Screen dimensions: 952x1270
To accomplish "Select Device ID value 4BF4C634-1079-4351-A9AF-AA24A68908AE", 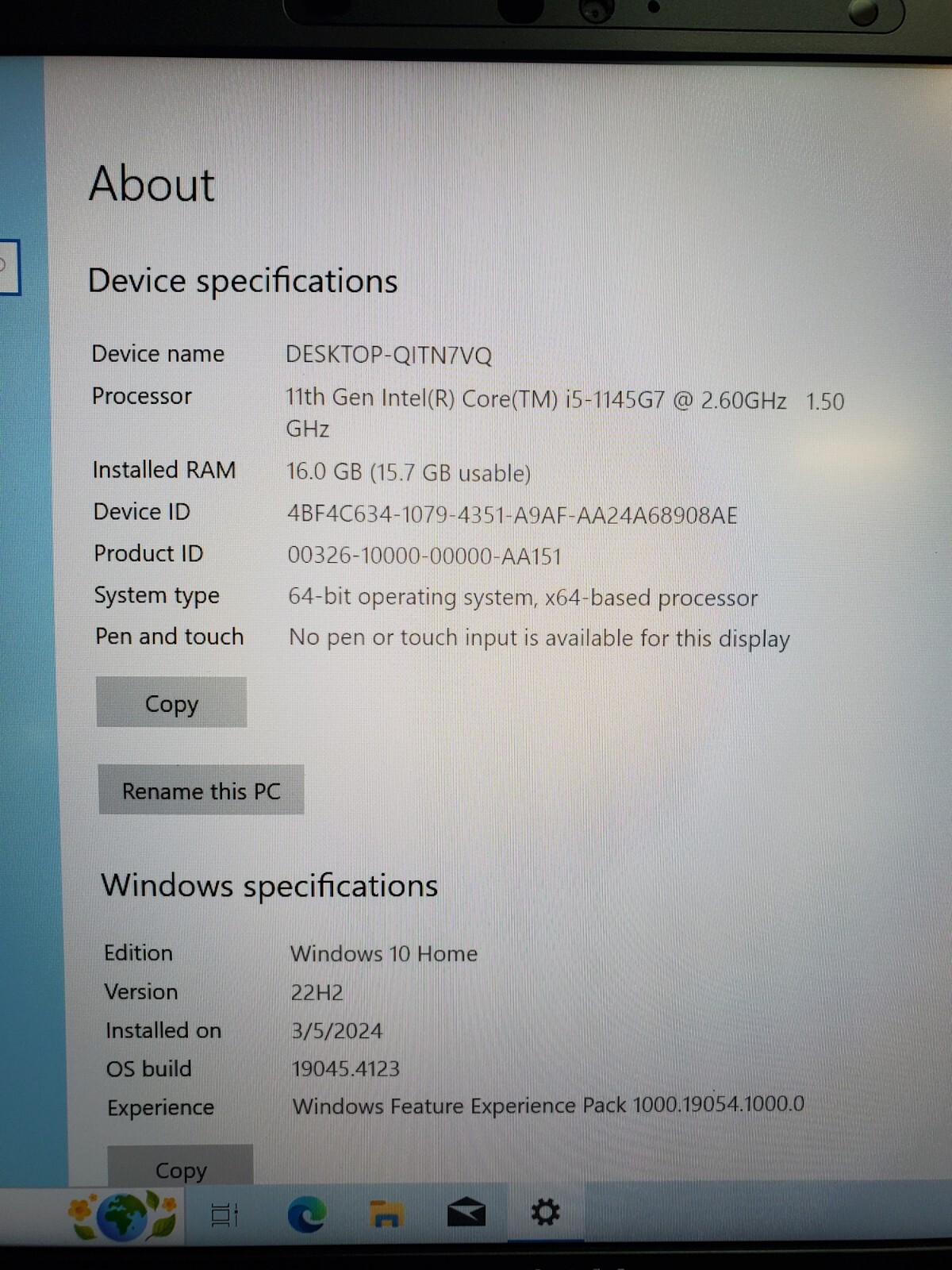I will point(512,514).
